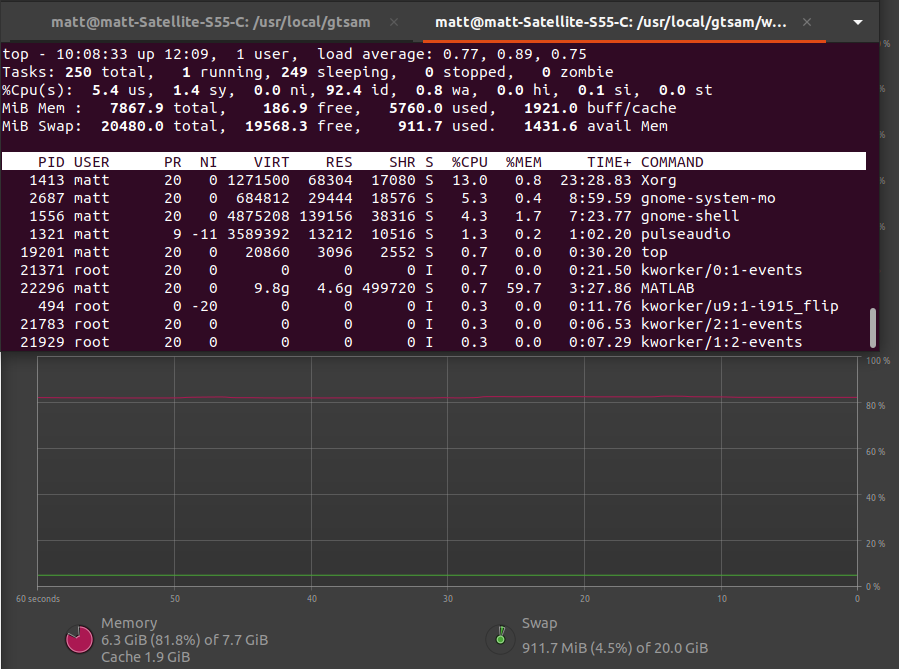This screenshot has height=669, width=899.
Task: Click the kworker/1:2-events command
Action: [x=721, y=342]
